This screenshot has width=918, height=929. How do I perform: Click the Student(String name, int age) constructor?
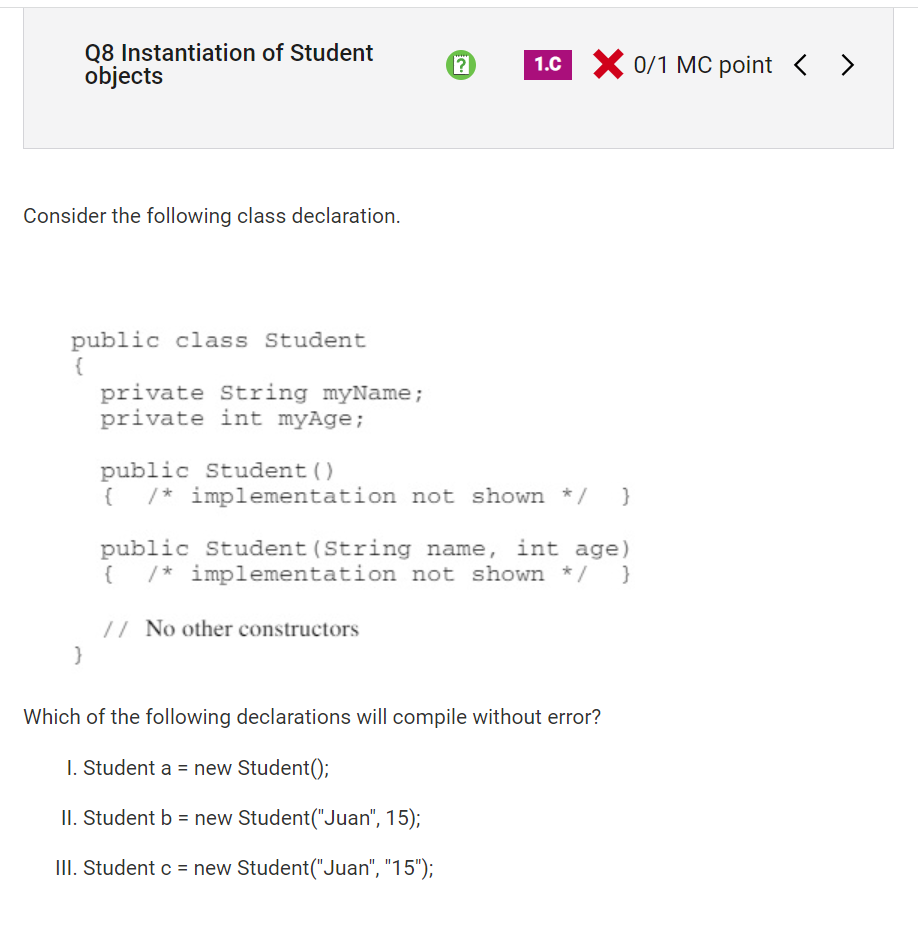pos(364,549)
